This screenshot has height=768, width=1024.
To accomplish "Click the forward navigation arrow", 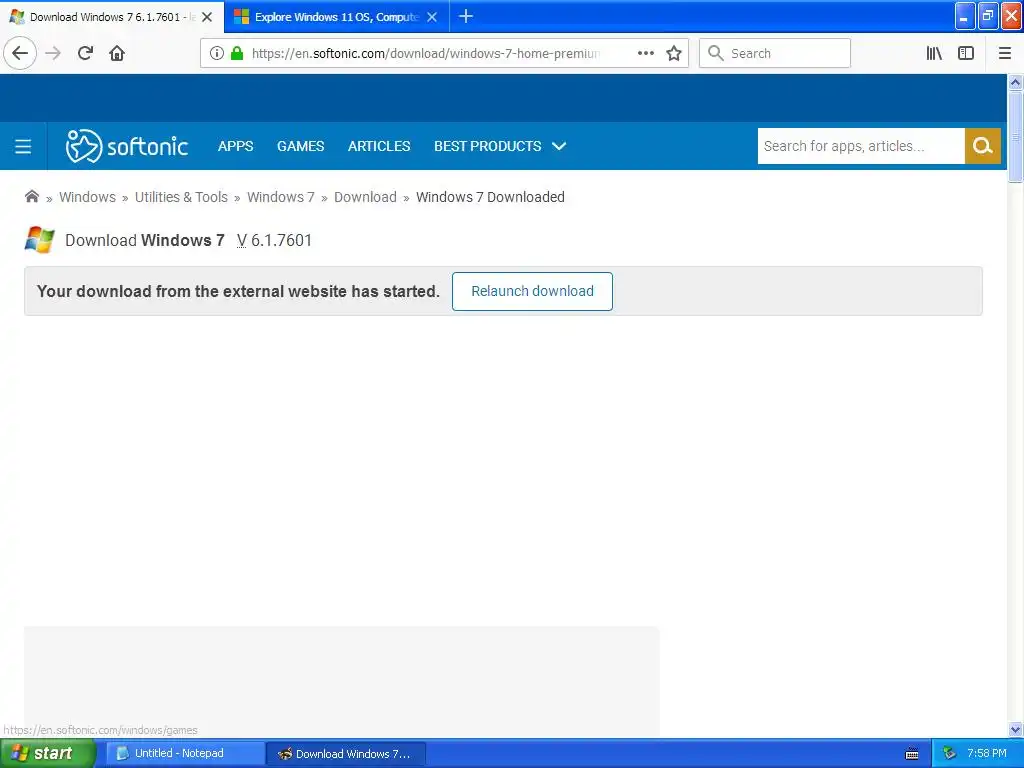I will [53, 53].
